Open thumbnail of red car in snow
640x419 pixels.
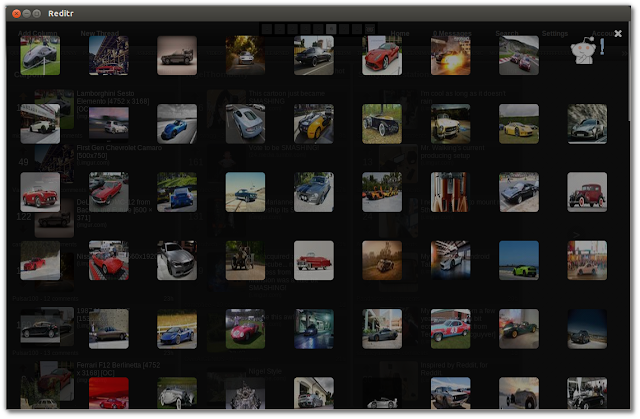pyautogui.click(x=40, y=260)
